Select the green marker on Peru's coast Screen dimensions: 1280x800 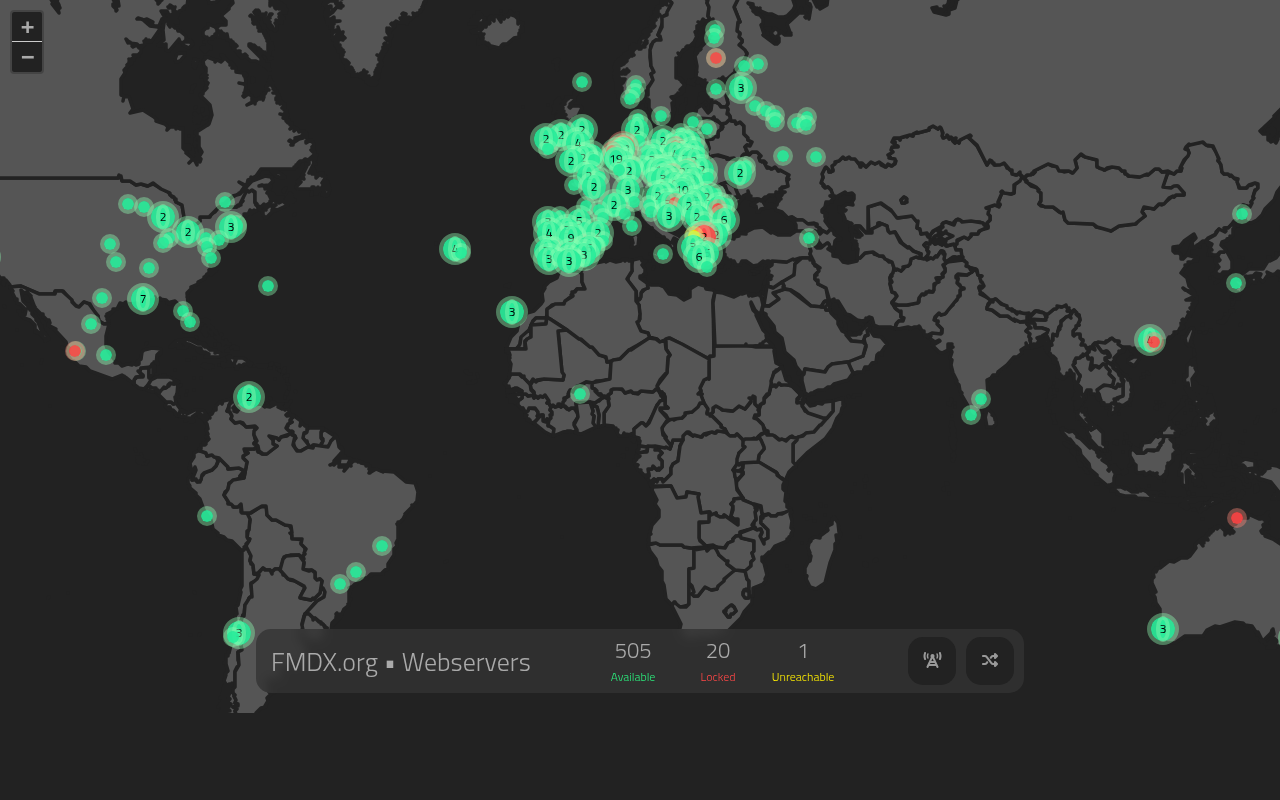207,516
